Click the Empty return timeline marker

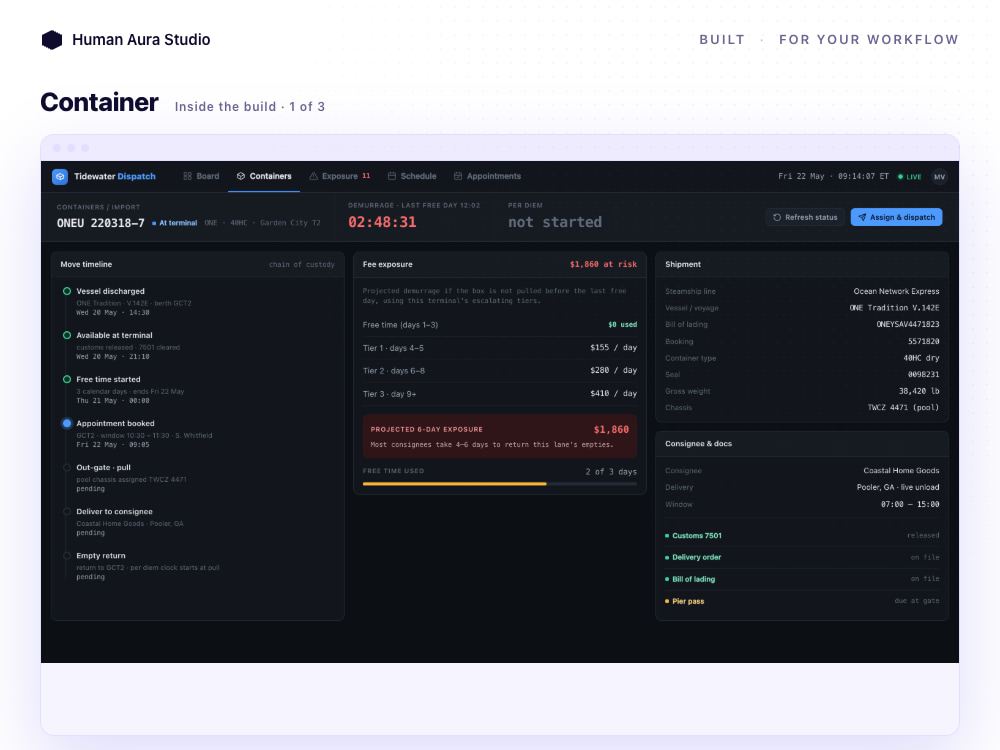67,555
